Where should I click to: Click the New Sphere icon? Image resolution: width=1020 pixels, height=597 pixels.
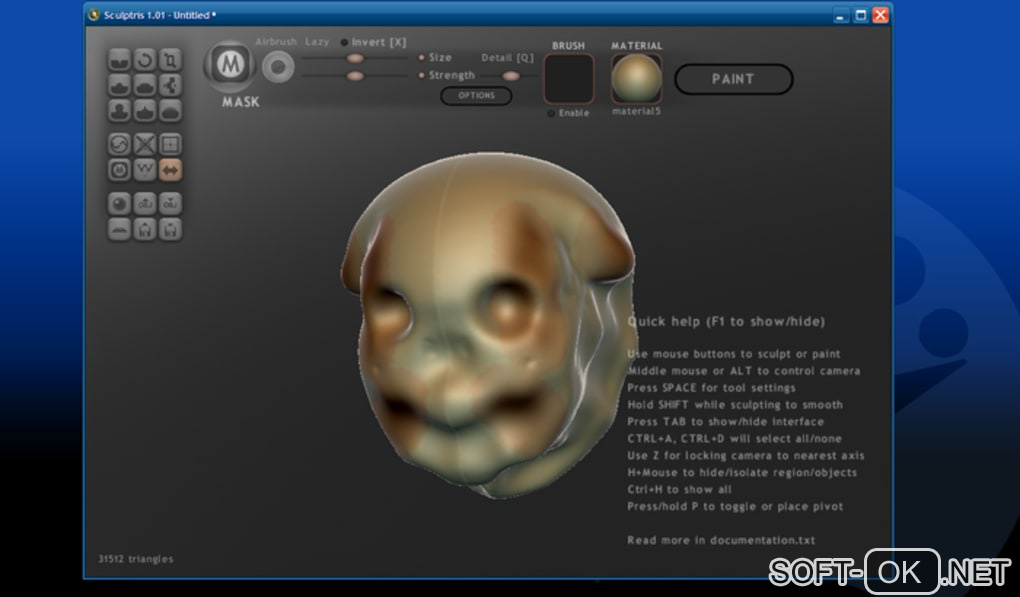click(119, 204)
